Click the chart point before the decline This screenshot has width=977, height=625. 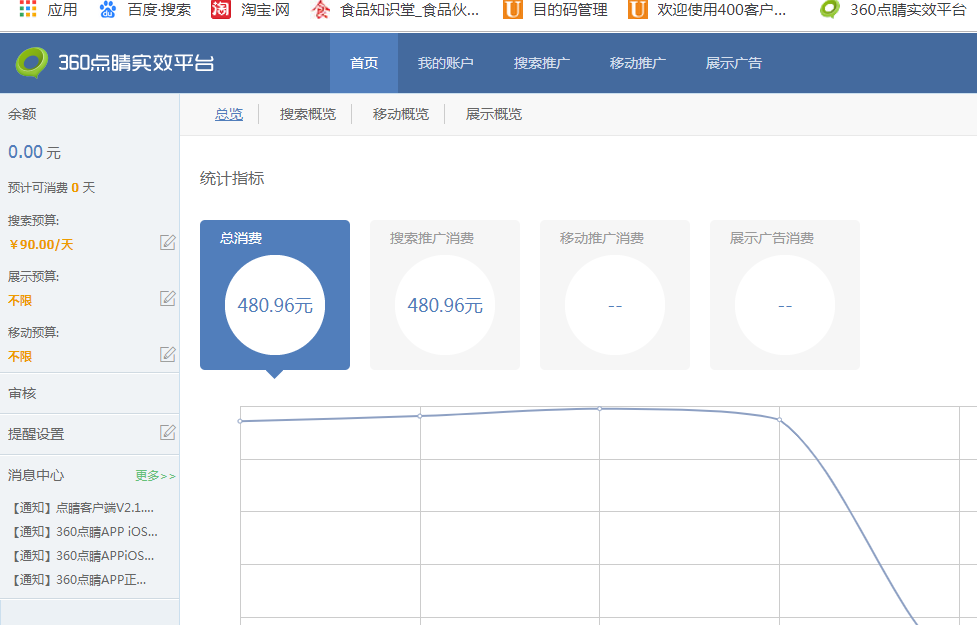(779, 419)
